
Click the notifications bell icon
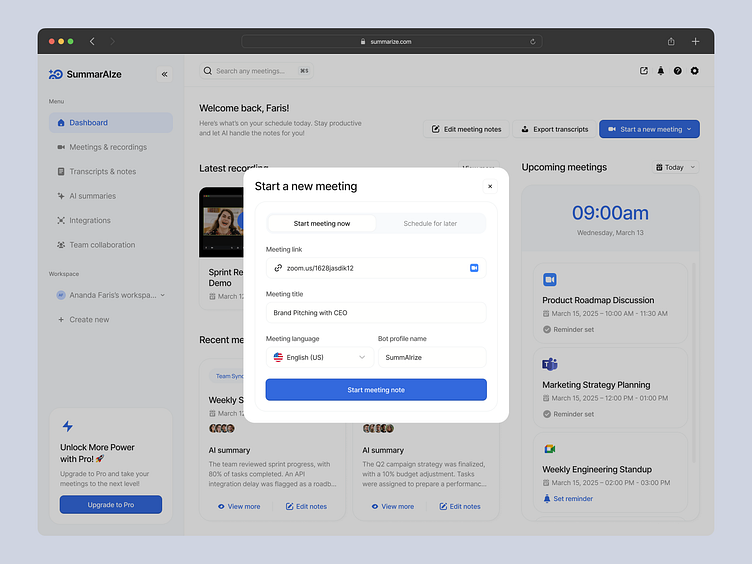click(x=660, y=71)
